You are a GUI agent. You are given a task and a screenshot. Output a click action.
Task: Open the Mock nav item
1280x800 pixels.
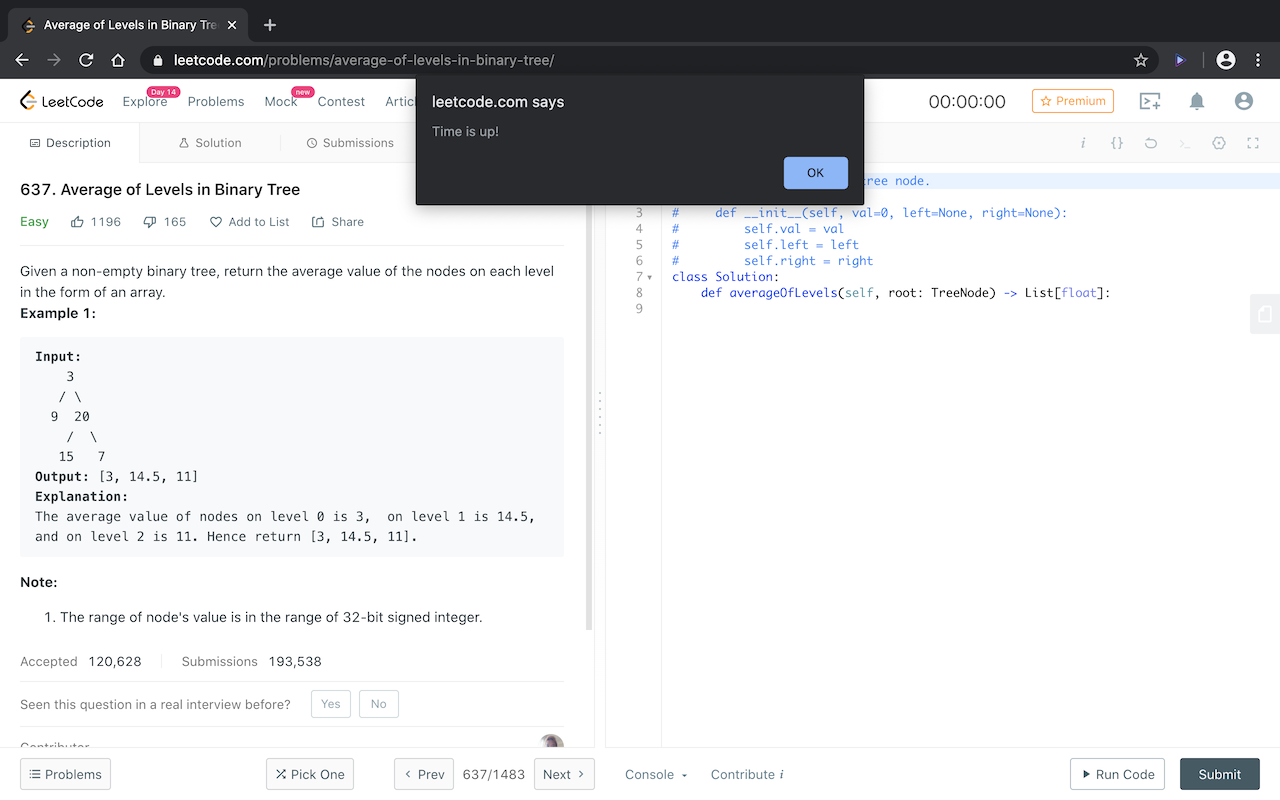coord(281,101)
